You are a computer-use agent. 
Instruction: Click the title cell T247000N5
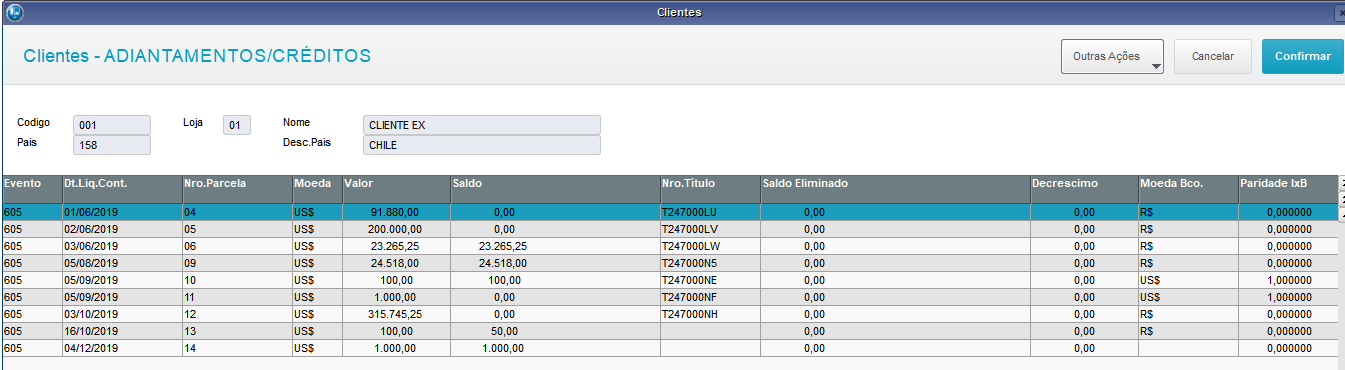click(710, 262)
